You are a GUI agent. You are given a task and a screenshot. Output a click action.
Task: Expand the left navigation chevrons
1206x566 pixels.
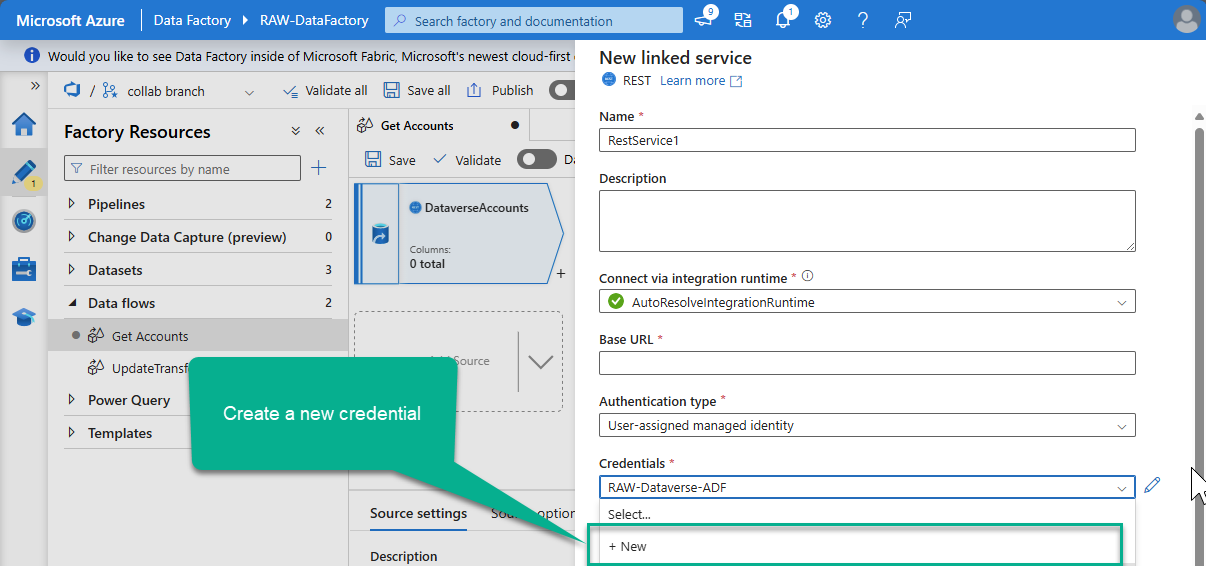click(x=35, y=86)
